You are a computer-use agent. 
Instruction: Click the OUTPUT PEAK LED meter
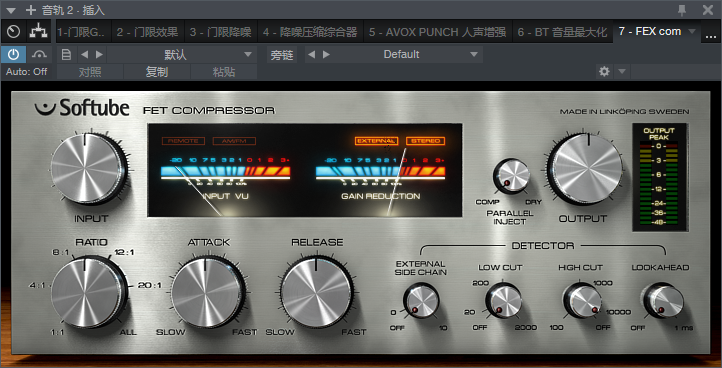click(659, 177)
